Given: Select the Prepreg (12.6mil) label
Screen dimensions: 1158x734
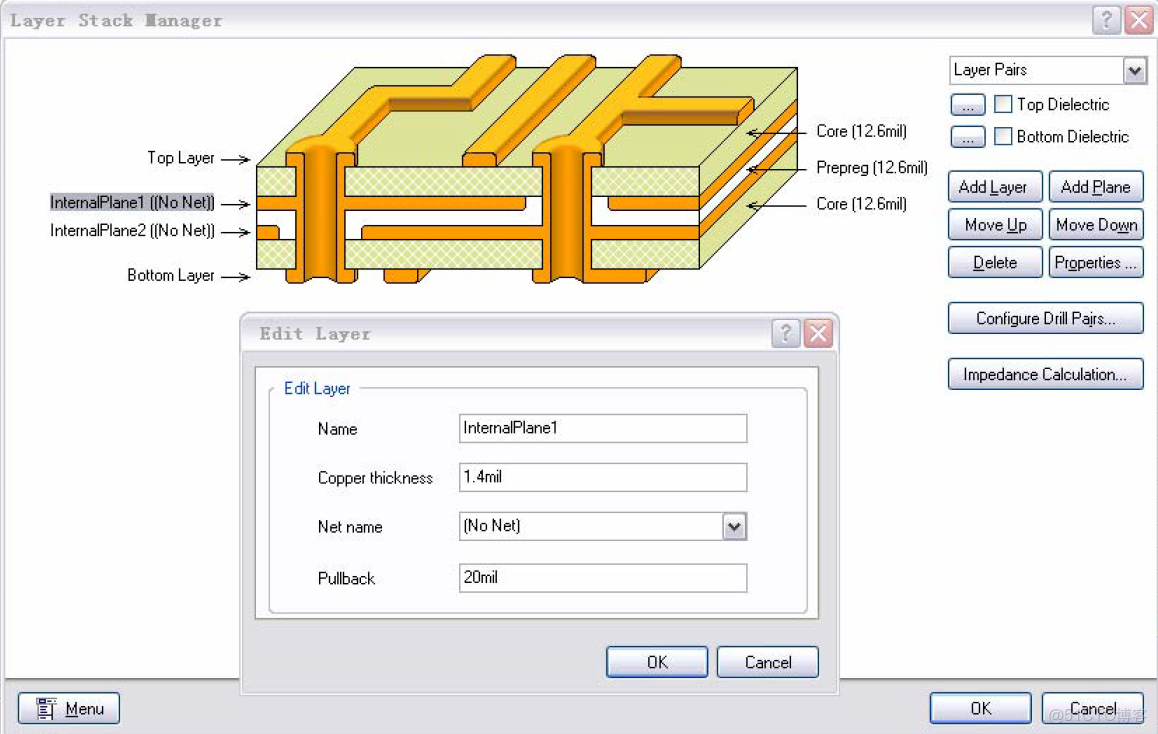Looking at the screenshot, I should pos(871,168).
